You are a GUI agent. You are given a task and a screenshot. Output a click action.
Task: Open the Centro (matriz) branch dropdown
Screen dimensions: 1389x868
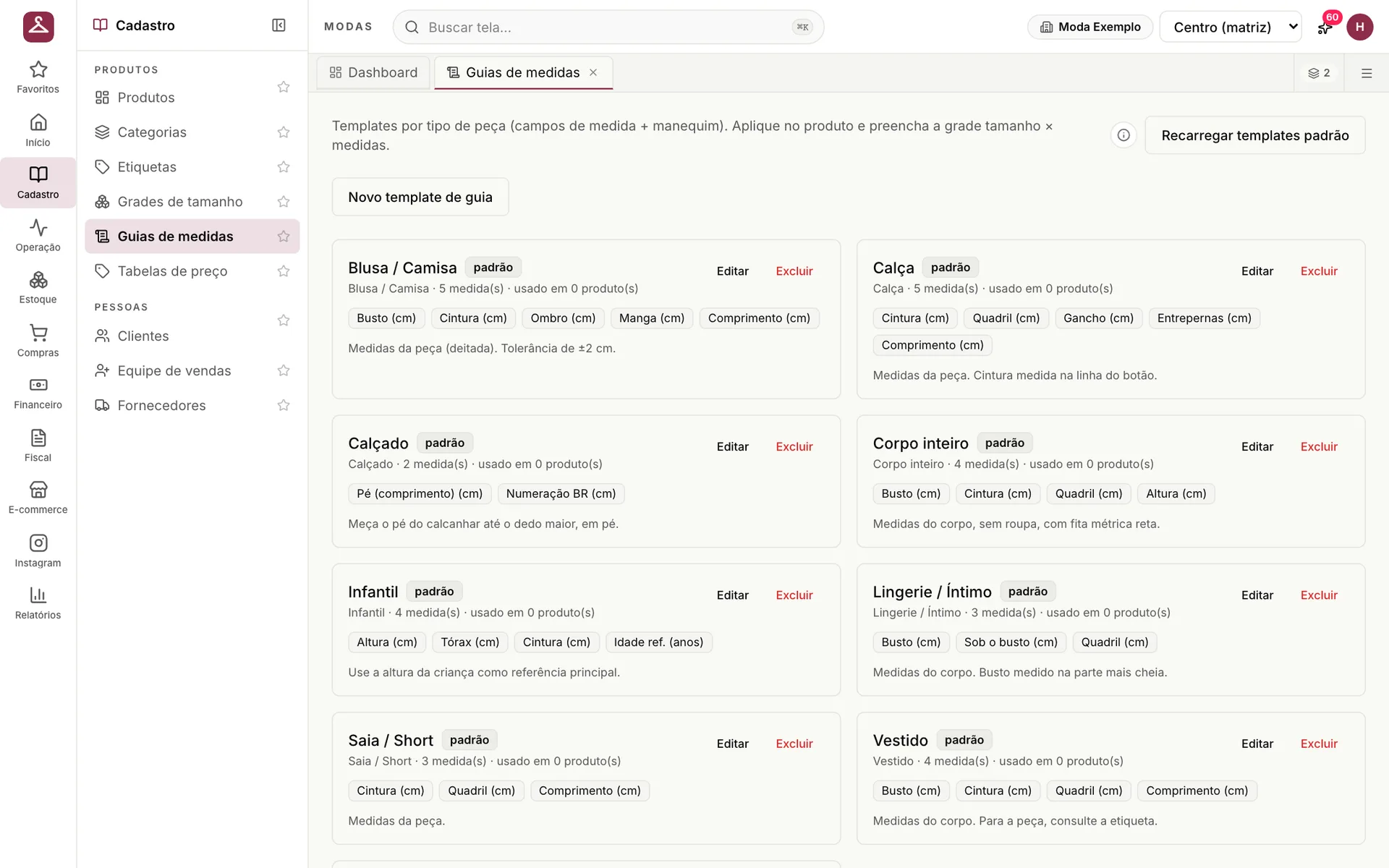pyautogui.click(x=1231, y=27)
